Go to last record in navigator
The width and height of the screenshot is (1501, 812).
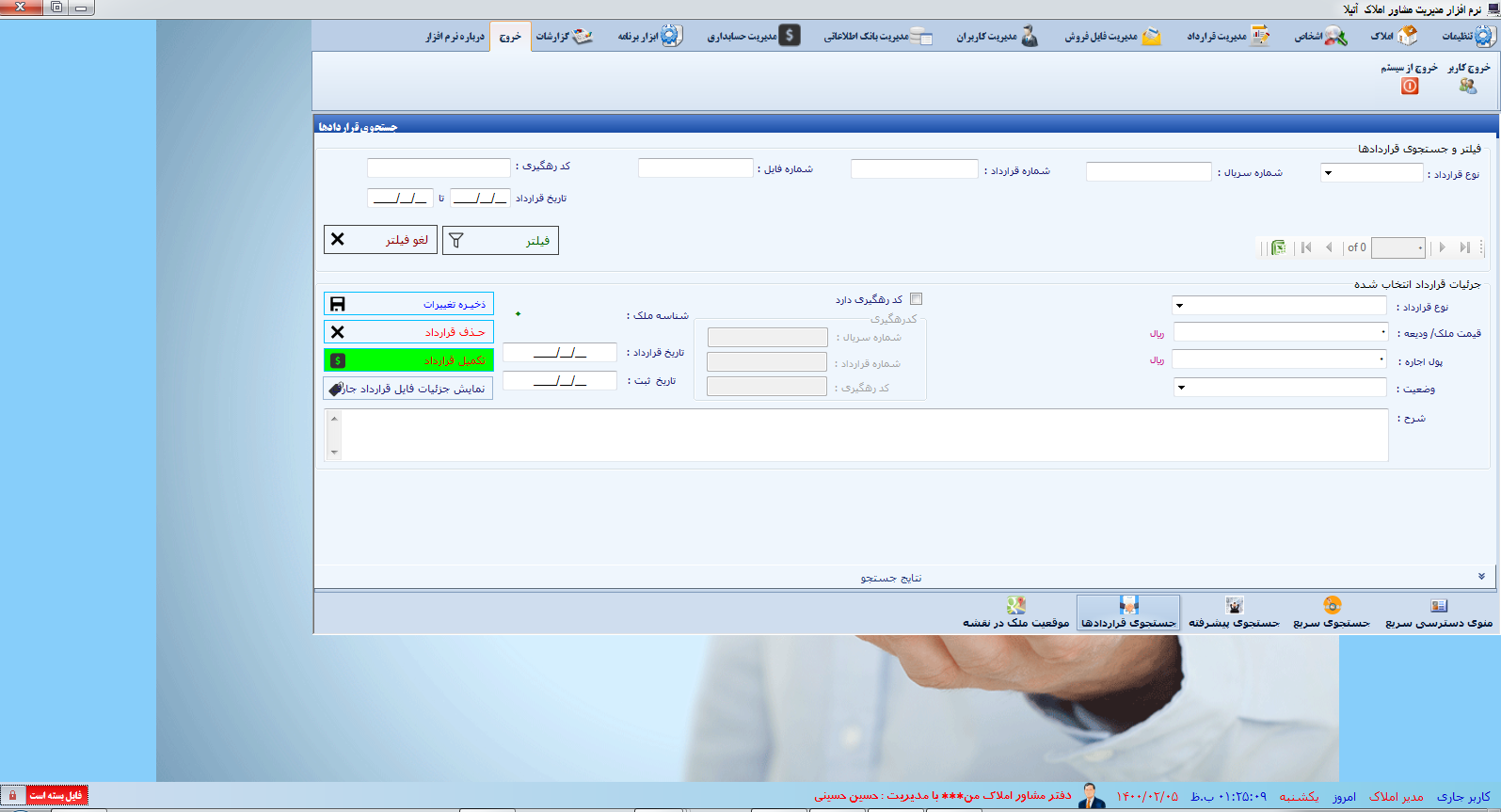1464,247
